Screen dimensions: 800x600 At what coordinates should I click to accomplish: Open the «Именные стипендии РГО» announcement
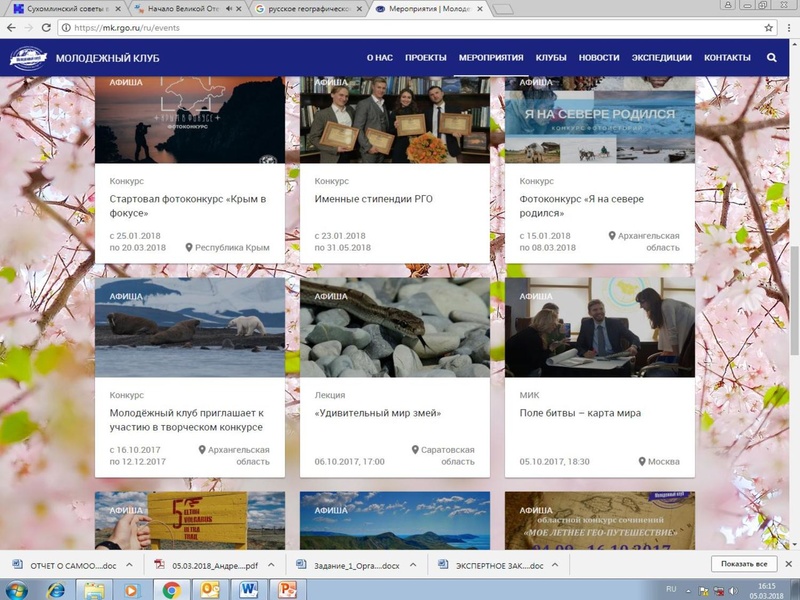coord(371,199)
